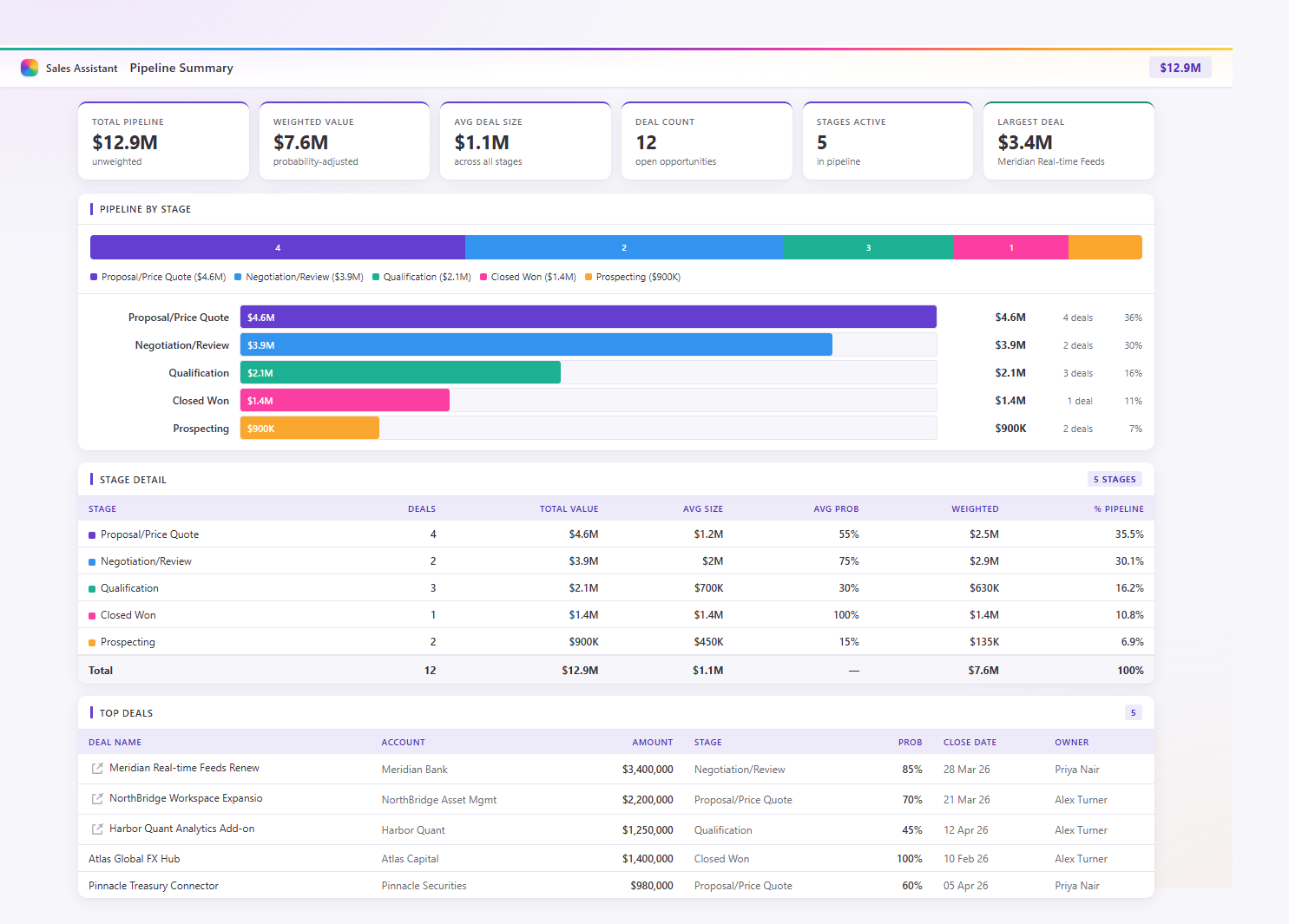Viewport: 1289px width, 924px height.
Task: Click the Total row $12.9M value
Action: point(580,671)
